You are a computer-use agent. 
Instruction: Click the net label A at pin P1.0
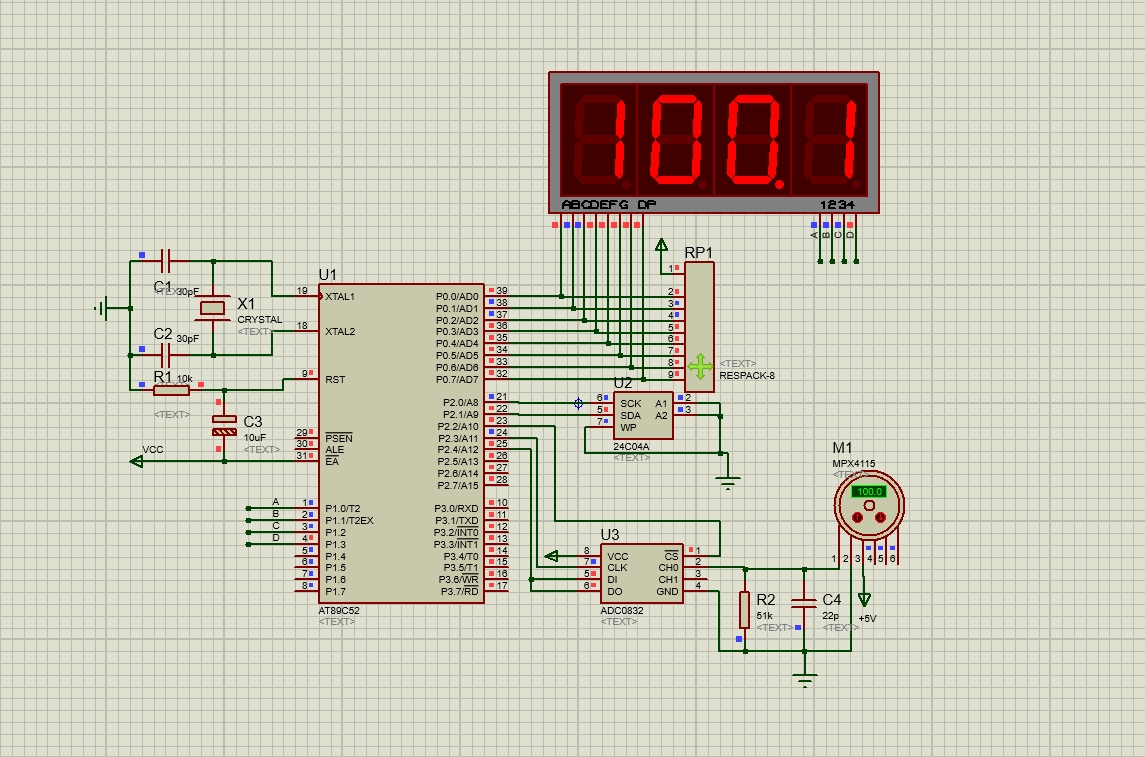point(276,502)
